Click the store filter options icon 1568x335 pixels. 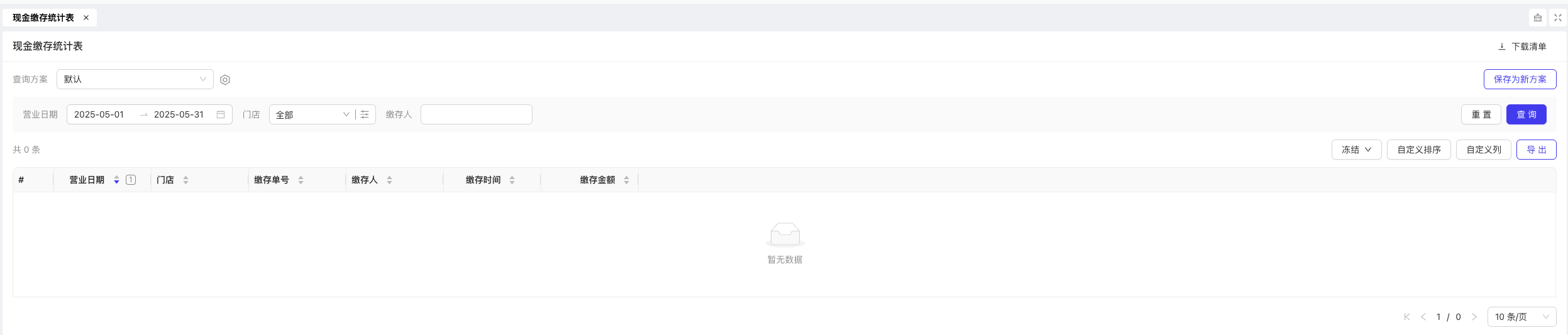click(365, 114)
